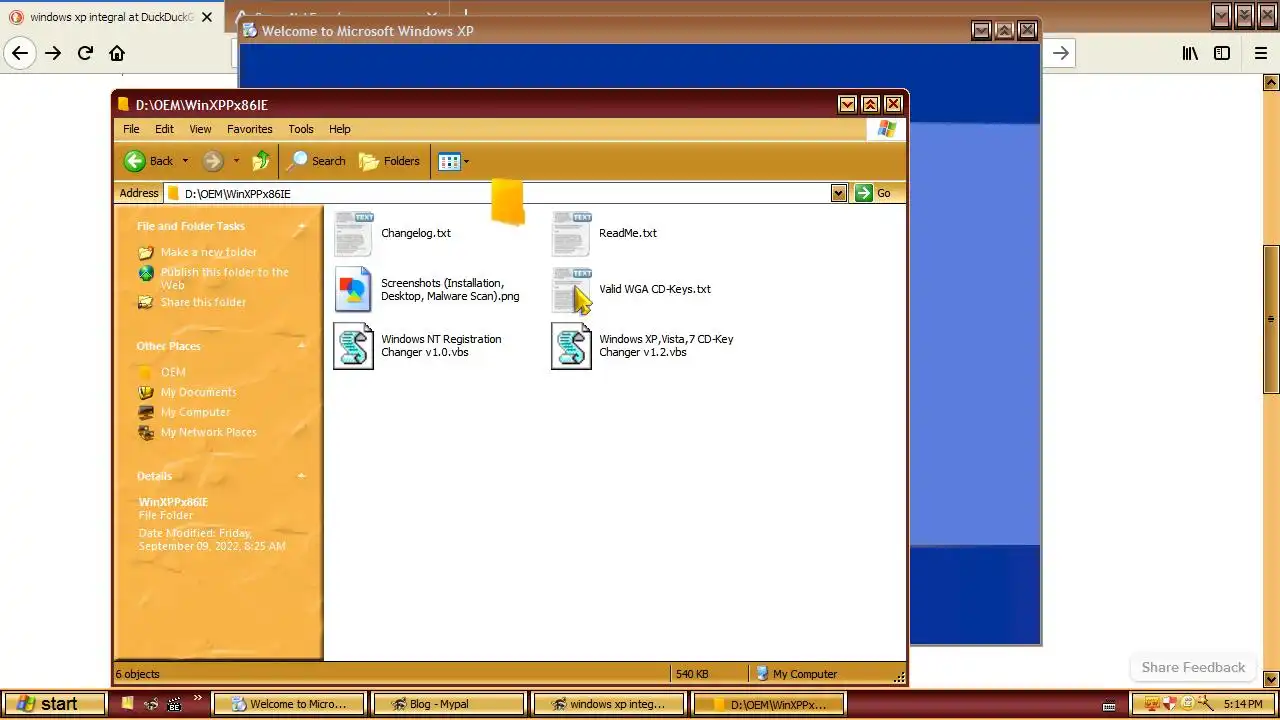
Task: Open the Views dropdown arrow
Action: [466, 161]
